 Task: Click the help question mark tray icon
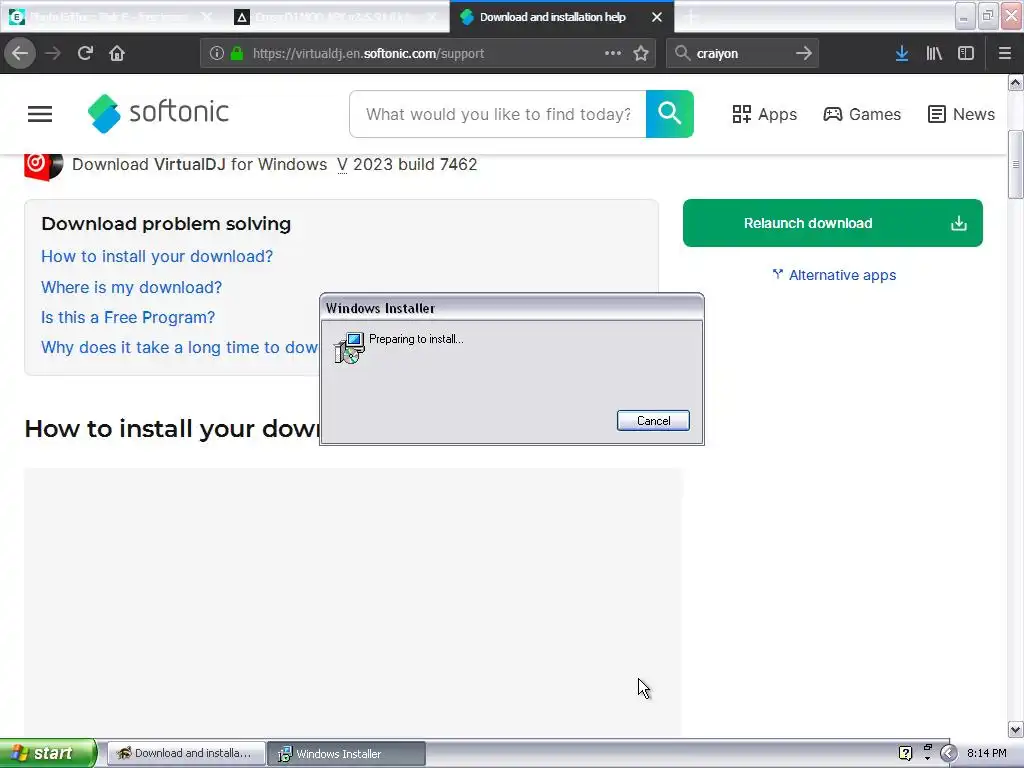(905, 753)
